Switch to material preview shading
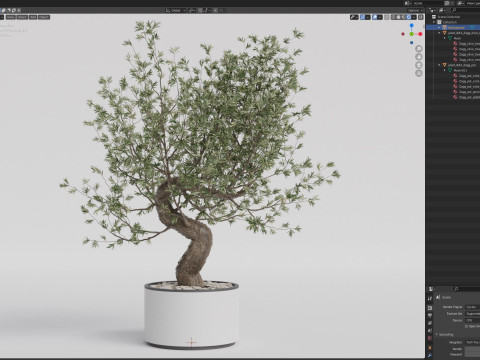The image size is (480, 360). pyautogui.click(x=404, y=17)
